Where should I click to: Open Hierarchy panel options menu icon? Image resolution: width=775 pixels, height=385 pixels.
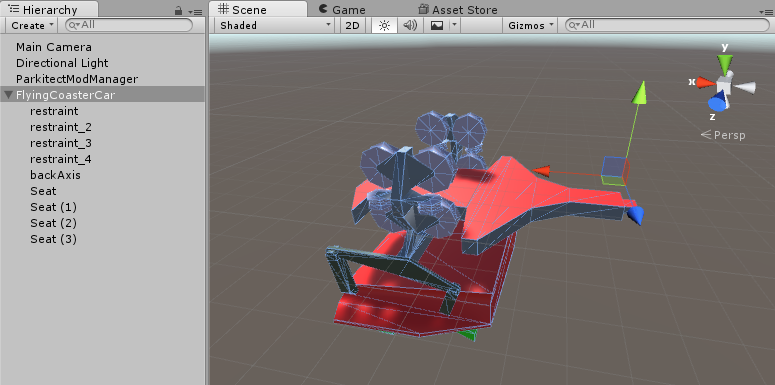click(196, 11)
